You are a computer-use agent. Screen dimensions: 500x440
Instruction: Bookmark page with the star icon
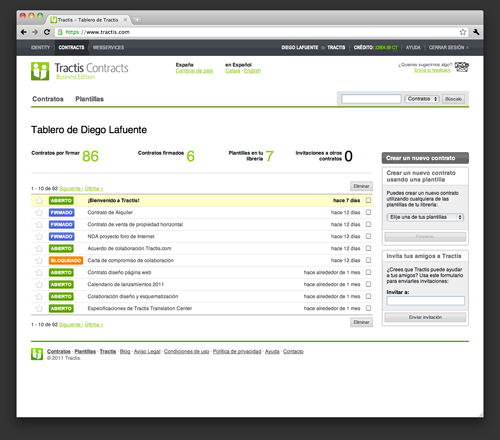point(463,32)
